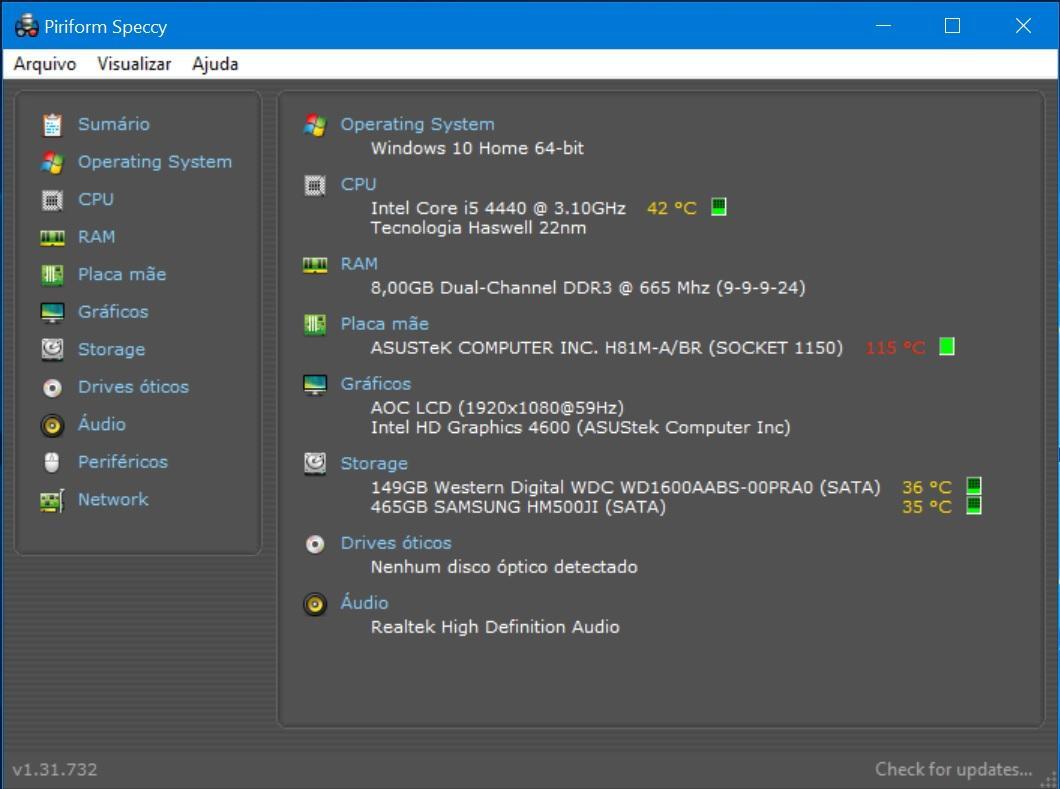1060x789 pixels.
Task: Click the green motherboard temperature indicator icon
Action: 947,347
